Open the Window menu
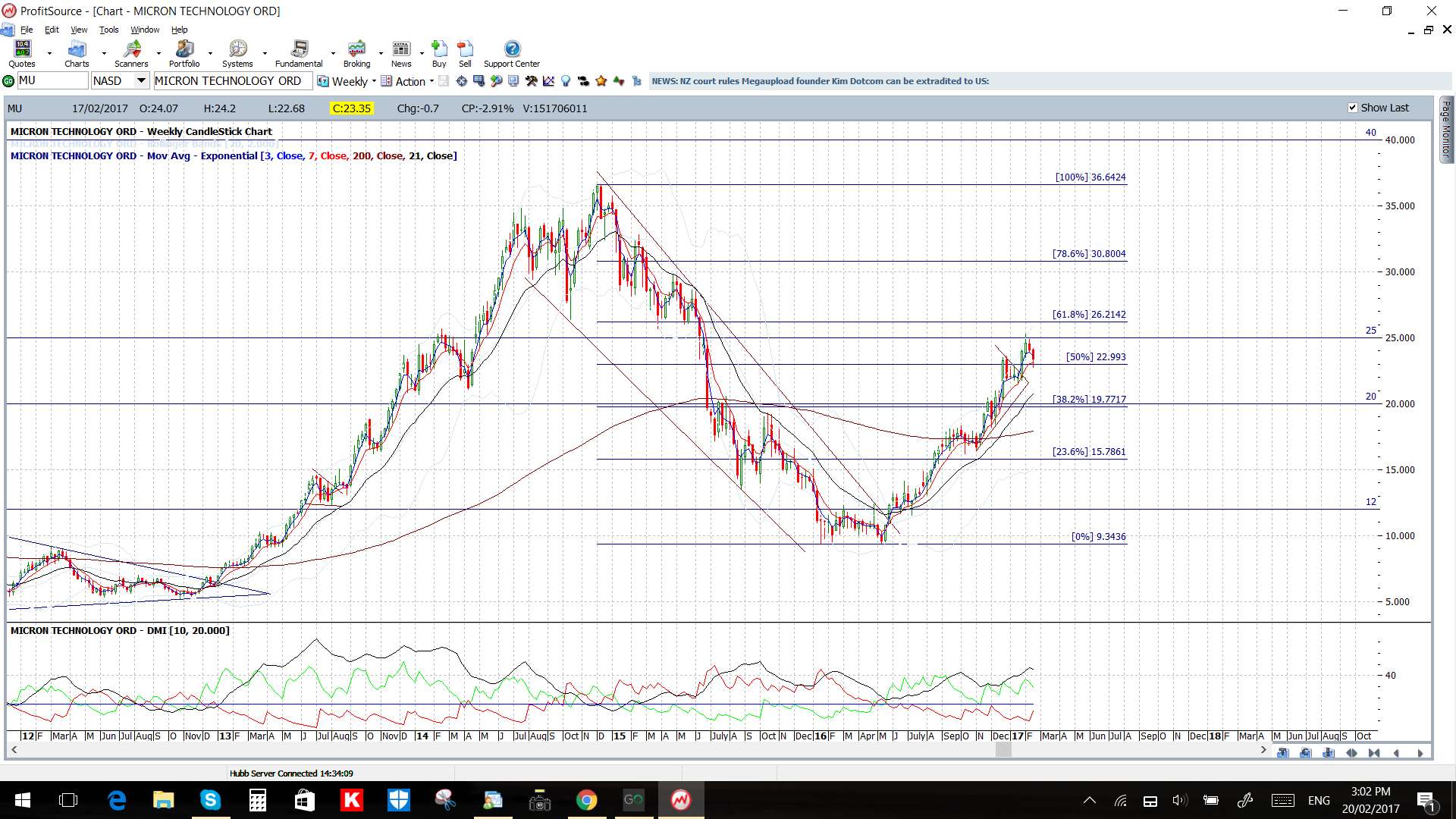Viewport: 1456px width, 819px height. coord(145,30)
